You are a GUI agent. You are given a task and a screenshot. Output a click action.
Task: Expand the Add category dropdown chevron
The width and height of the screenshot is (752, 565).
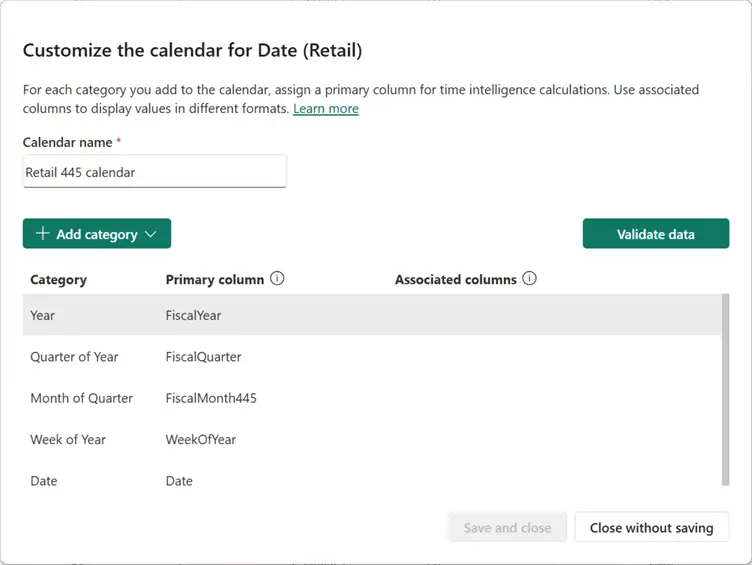coord(151,234)
